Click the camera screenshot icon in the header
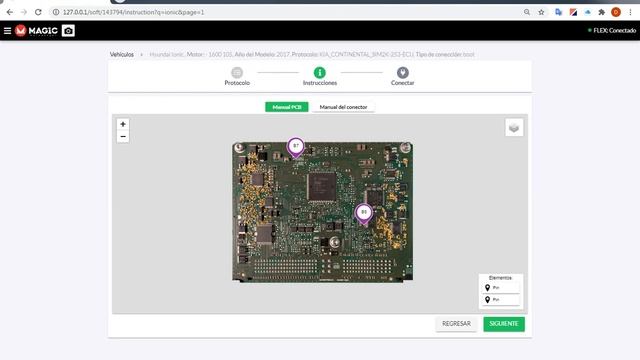Screen dimensions: 640x360 pyautogui.click(x=68, y=31)
